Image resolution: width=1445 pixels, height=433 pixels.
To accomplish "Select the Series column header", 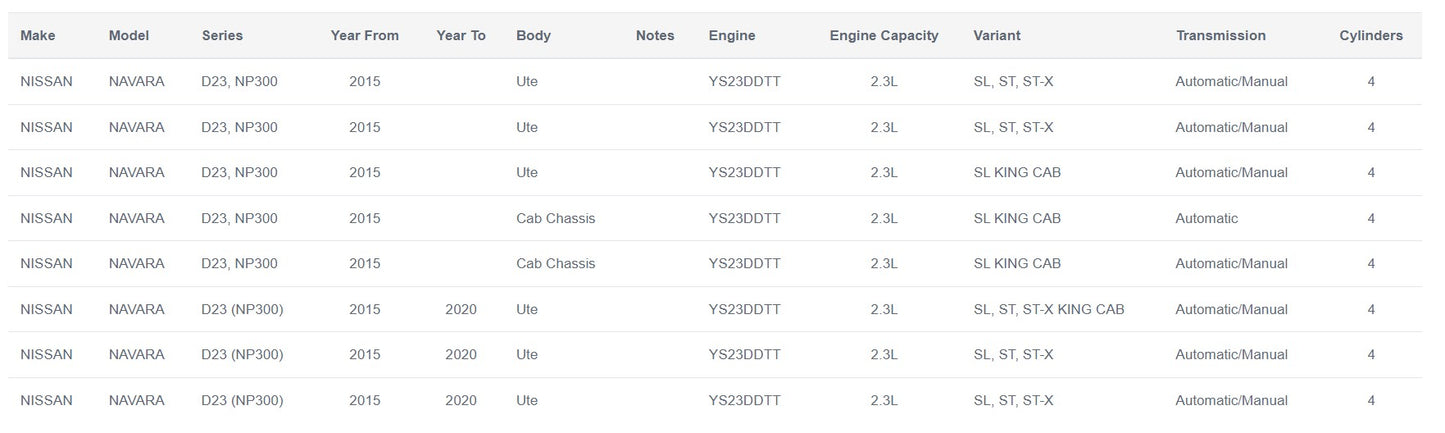I will tap(222, 36).
